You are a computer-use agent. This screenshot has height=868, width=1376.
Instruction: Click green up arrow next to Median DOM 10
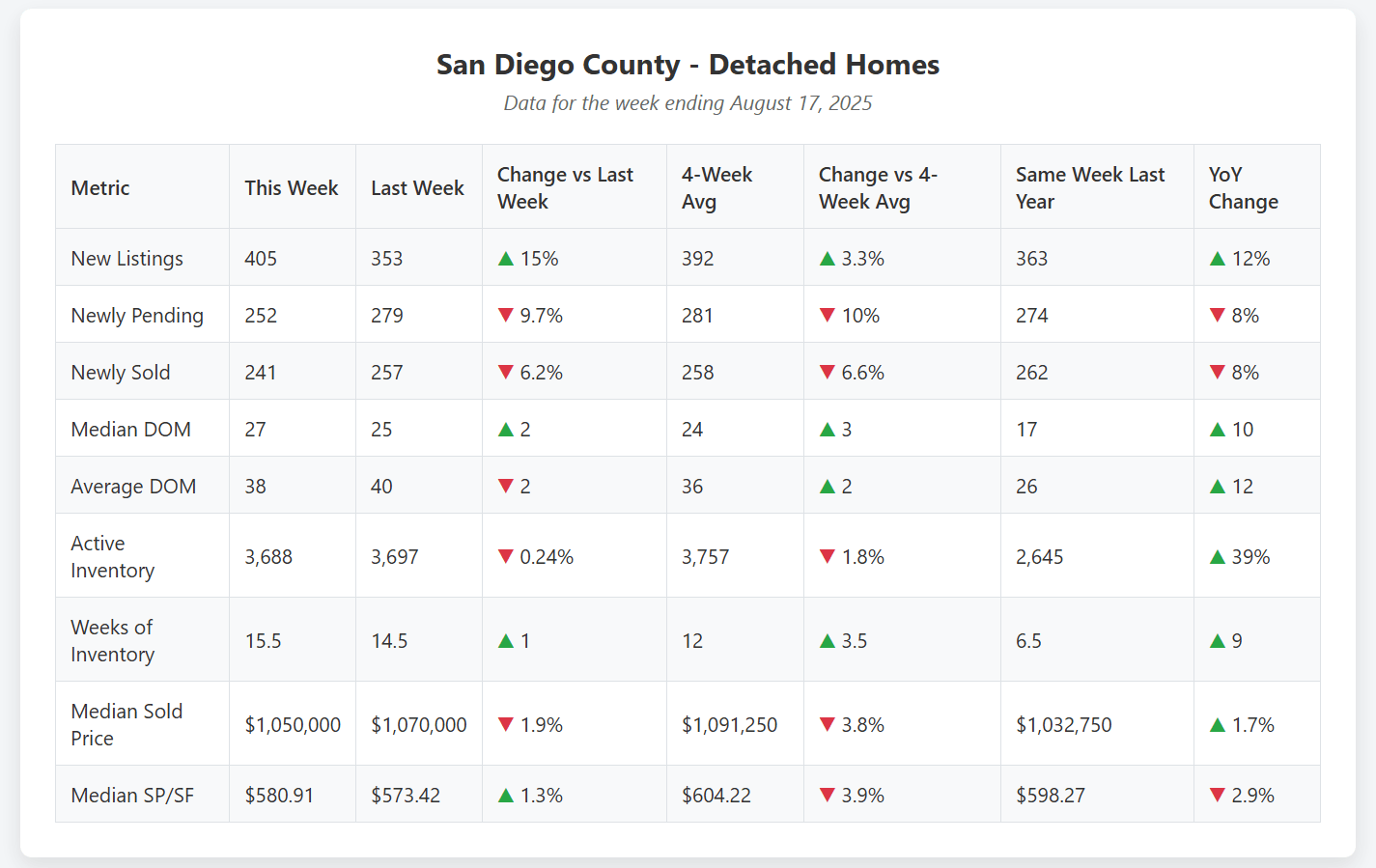point(1217,430)
